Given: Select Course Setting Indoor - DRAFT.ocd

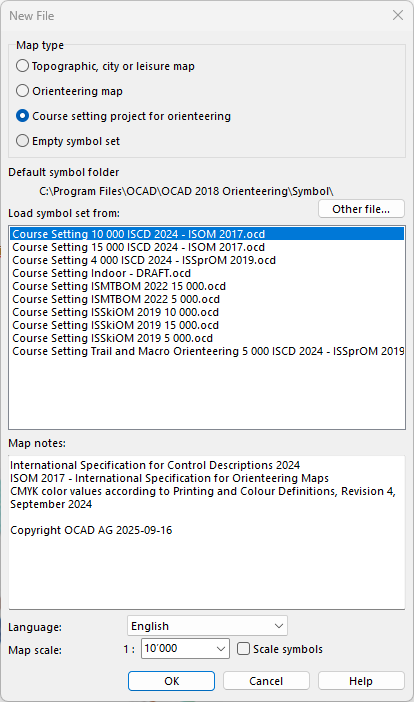Looking at the screenshot, I should tap(207, 273).
